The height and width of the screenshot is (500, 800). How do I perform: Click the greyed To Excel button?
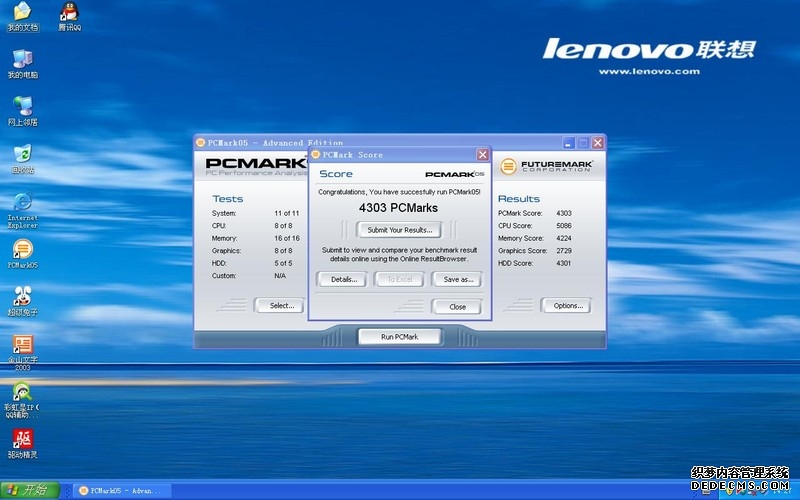tap(399, 280)
